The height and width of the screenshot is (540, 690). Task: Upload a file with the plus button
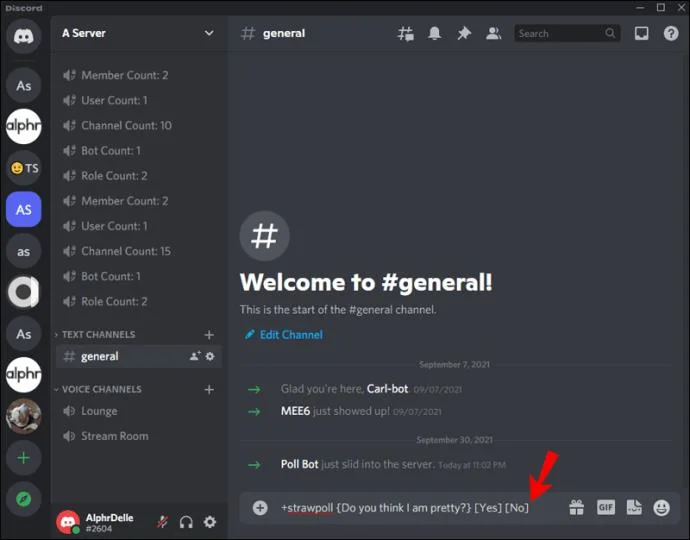(x=260, y=508)
